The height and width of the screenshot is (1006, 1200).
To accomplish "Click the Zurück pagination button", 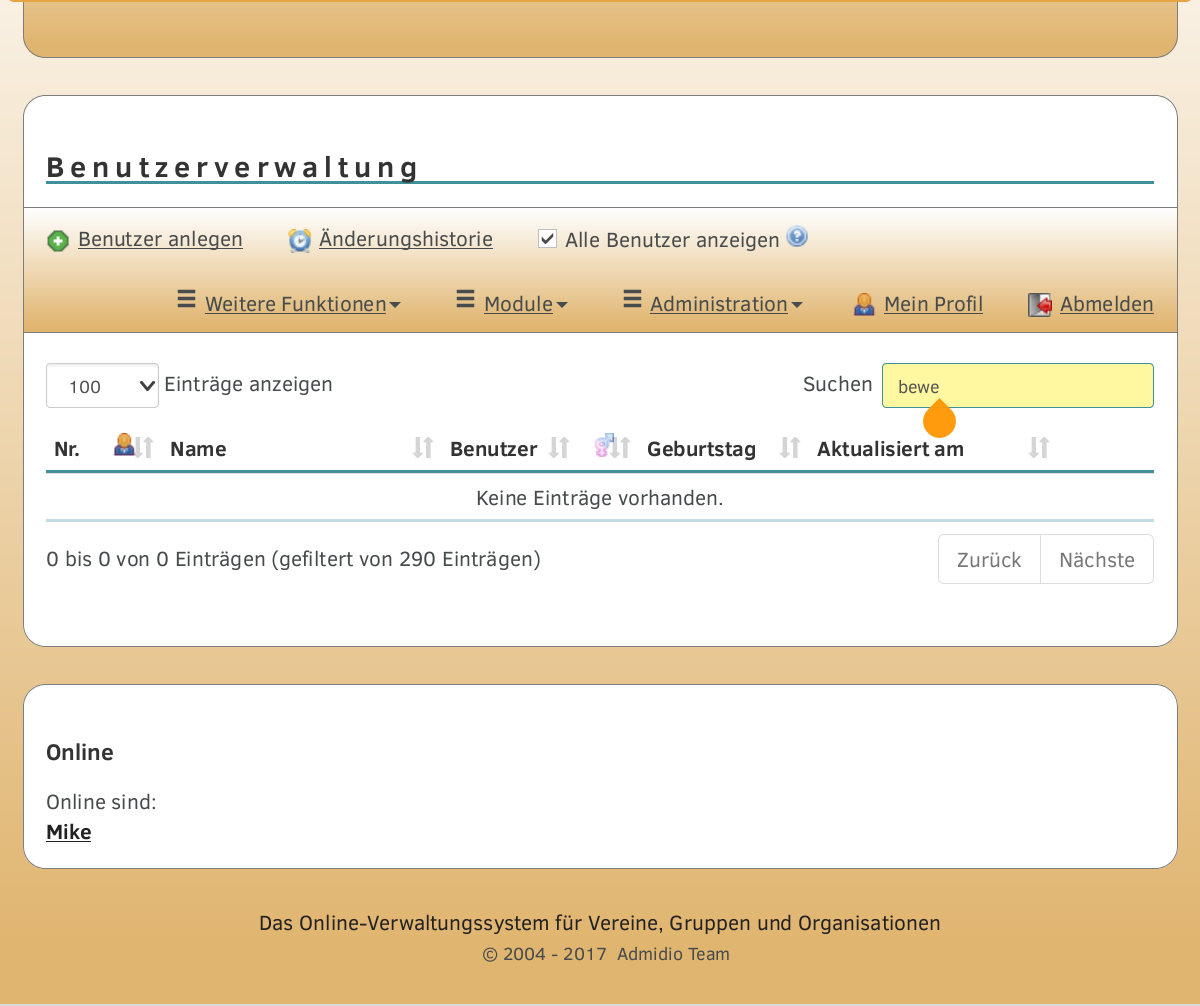I will point(989,560).
